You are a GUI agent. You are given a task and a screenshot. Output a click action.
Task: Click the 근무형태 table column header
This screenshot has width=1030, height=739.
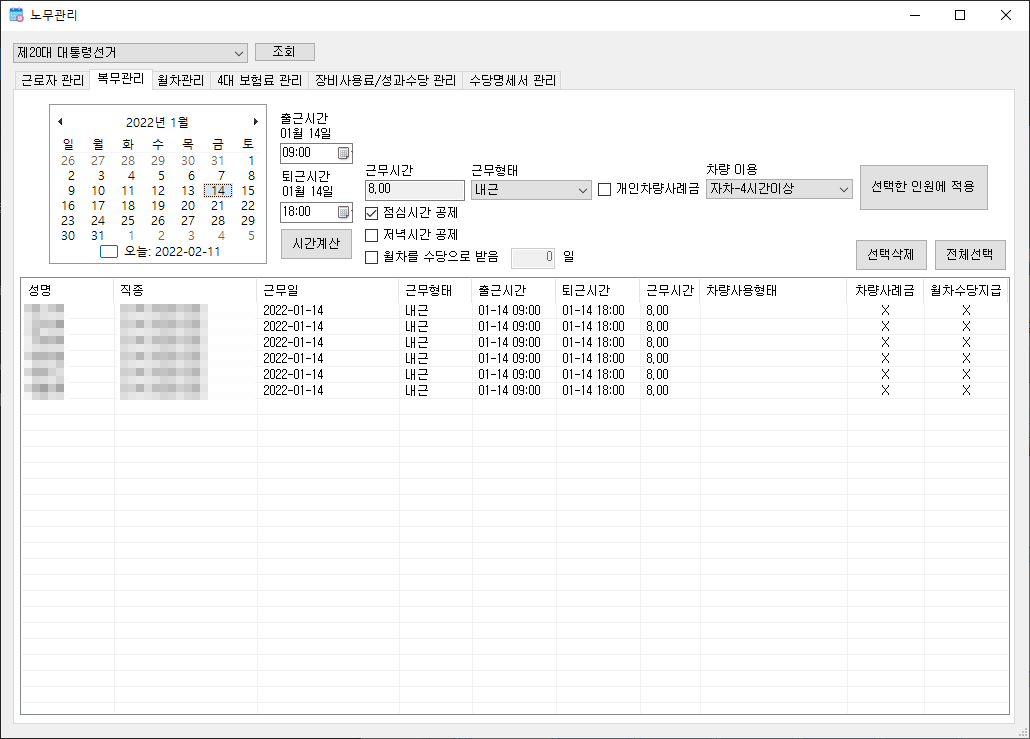[x=436, y=290]
